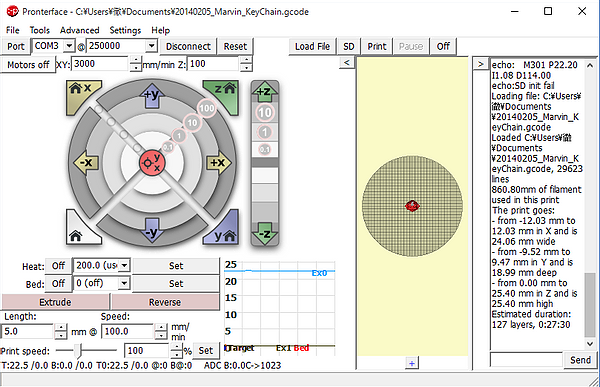
Task: Click the Port button
Action: [x=16, y=46]
